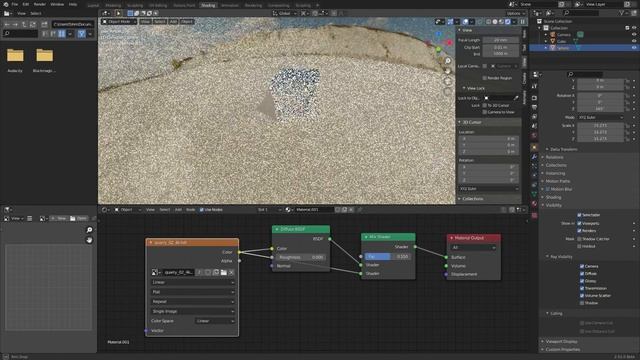The image size is (640, 360).
Task: Open Global transform orientation dropdown
Action: tap(284, 13)
